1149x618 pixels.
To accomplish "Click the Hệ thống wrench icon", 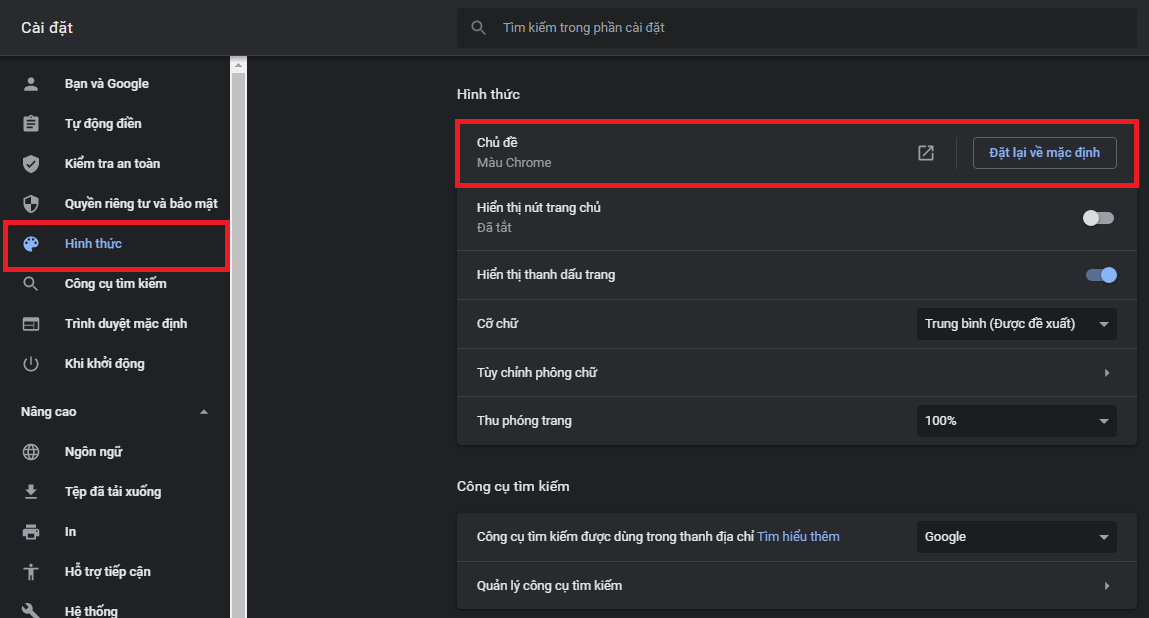I will (x=31, y=610).
